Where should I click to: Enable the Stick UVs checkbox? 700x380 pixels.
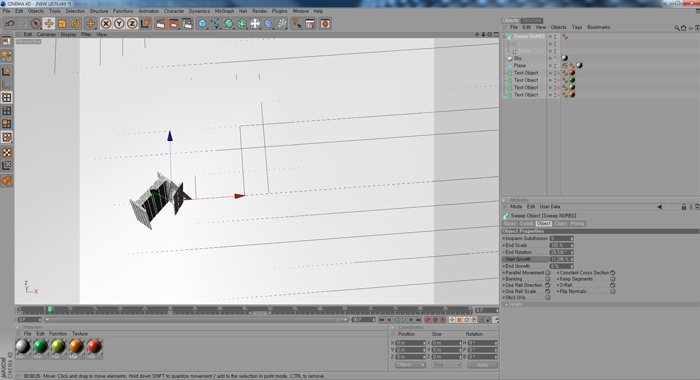click(x=548, y=298)
